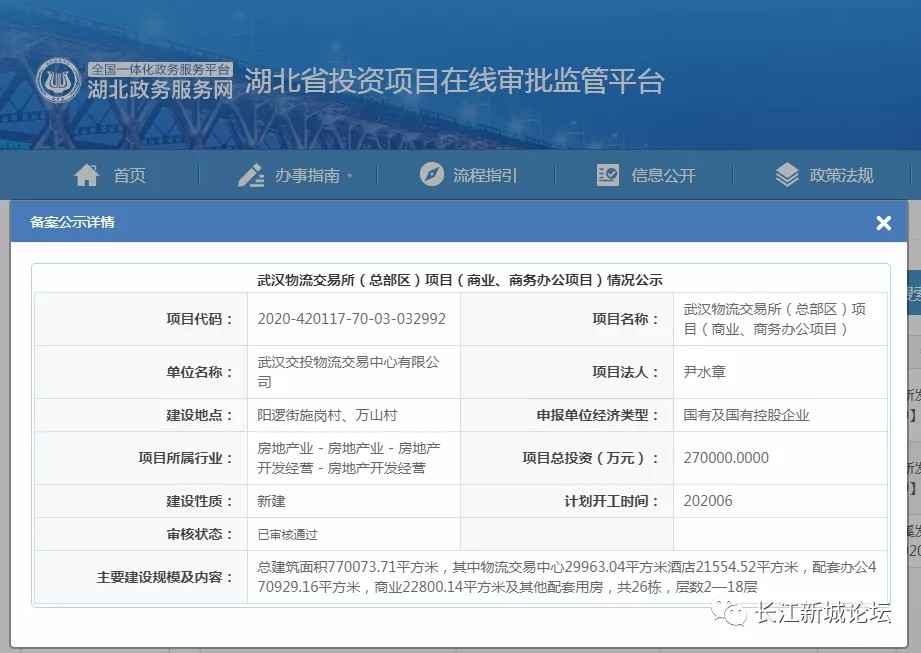Click the pencil icon beside 办事指南
Viewport: 921px width, 653px height.
pos(251,175)
